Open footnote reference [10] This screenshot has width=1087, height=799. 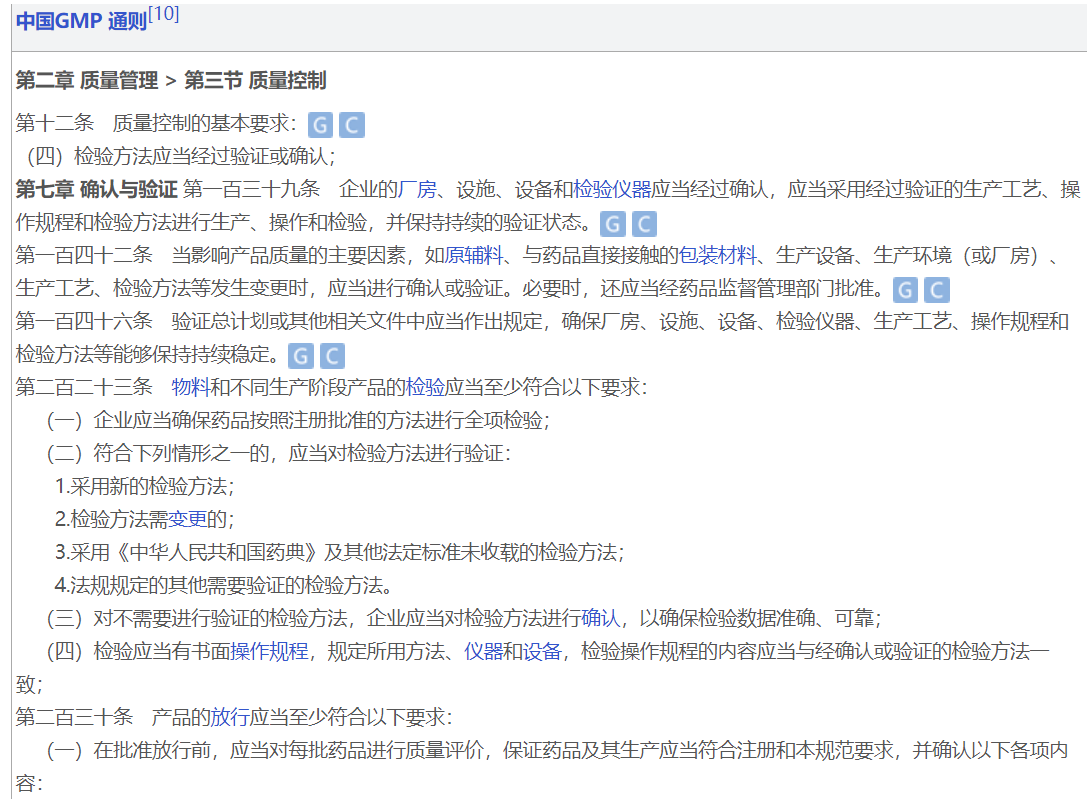[163, 15]
